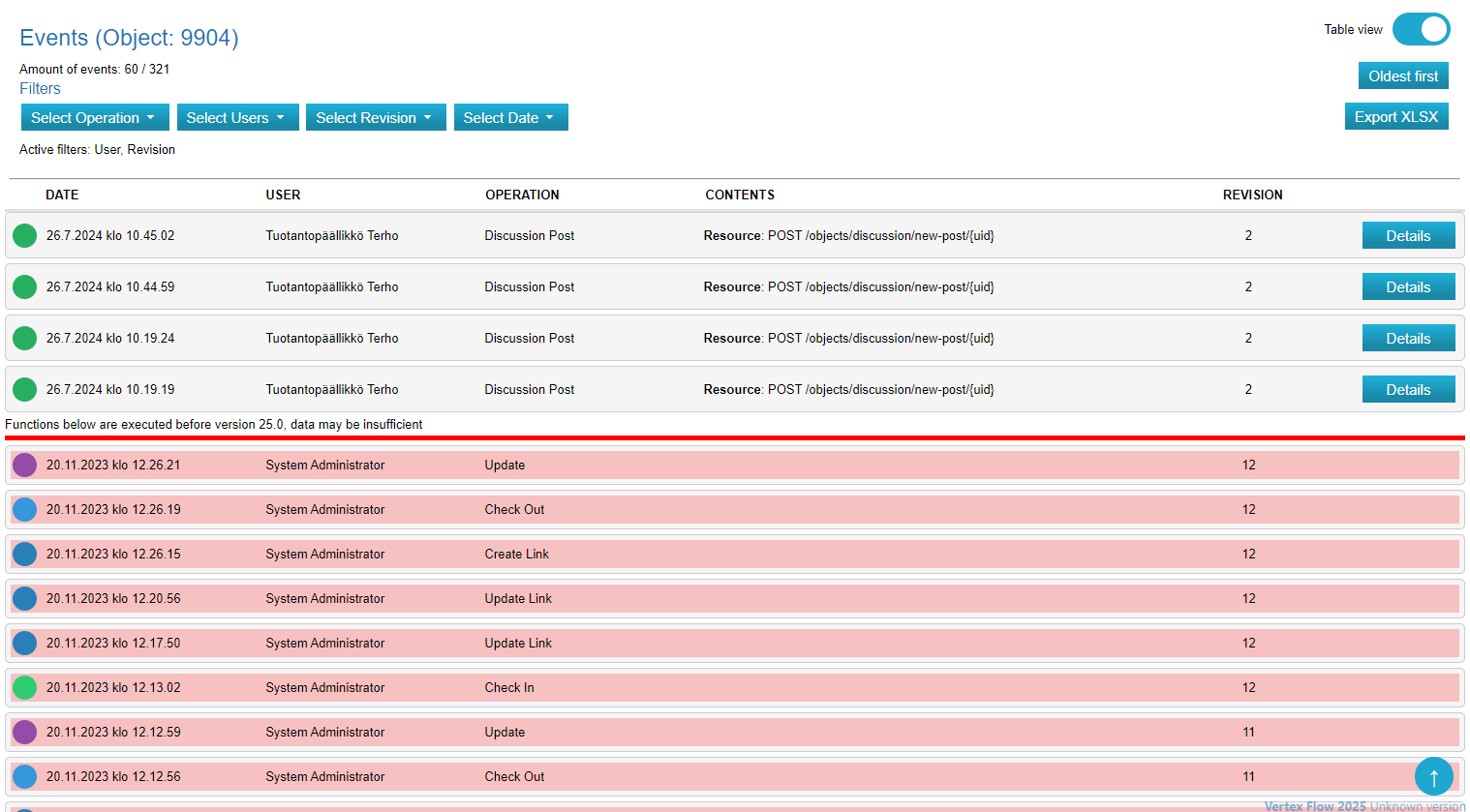Export events with Export XLSX button
Image resolution: width=1470 pixels, height=812 pixels.
coord(1395,117)
